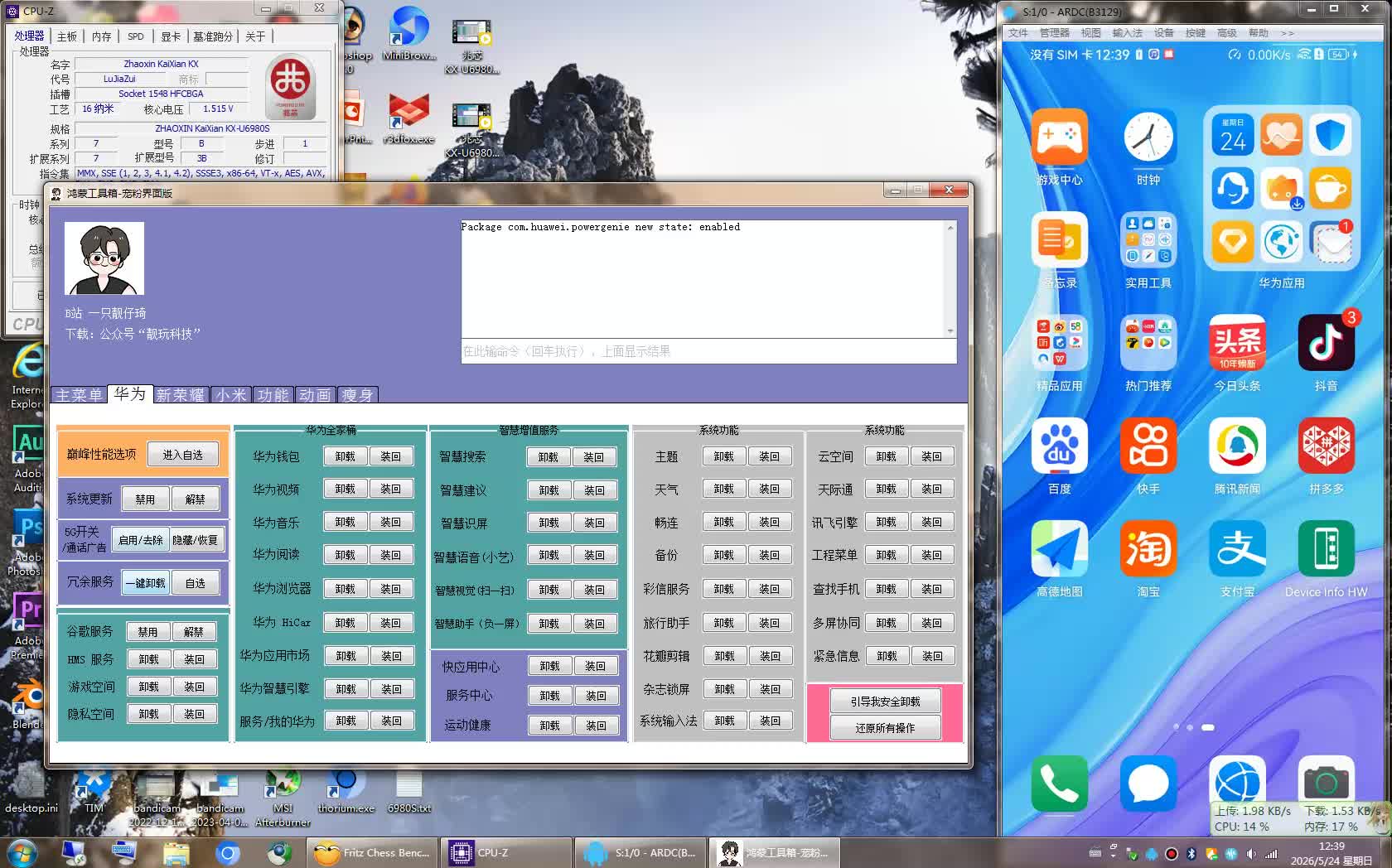This screenshot has width=1392, height=868.
Task: Click 卸载 for 华为应用市场
Action: (x=346, y=656)
